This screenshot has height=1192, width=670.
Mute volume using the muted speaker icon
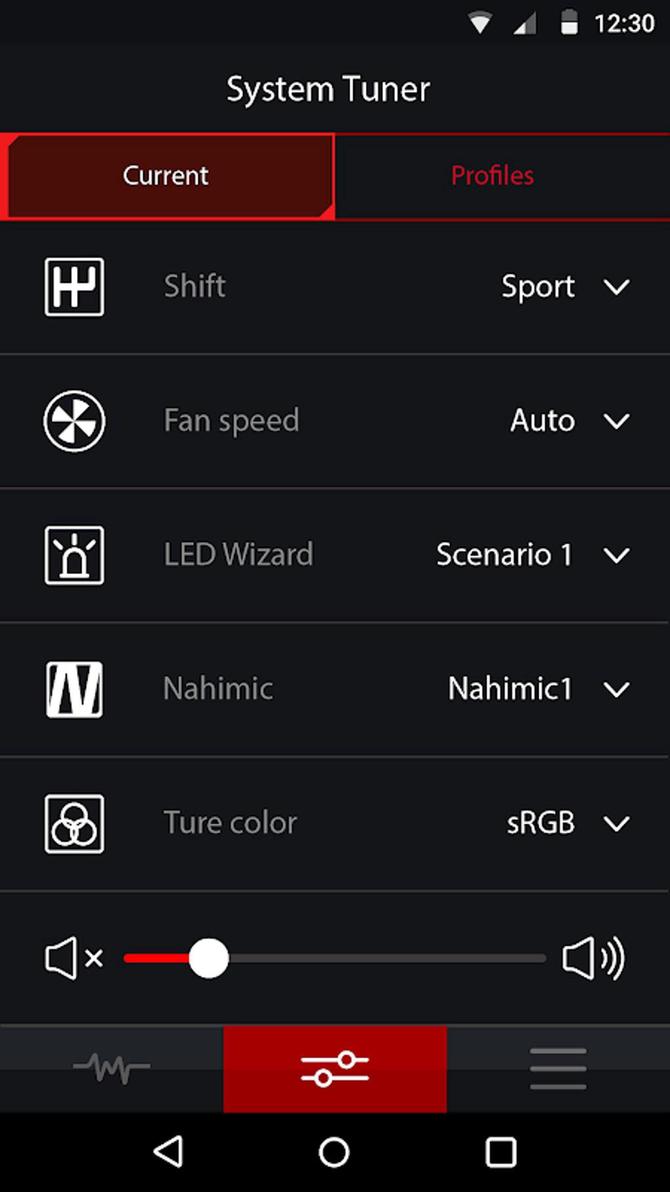point(74,959)
